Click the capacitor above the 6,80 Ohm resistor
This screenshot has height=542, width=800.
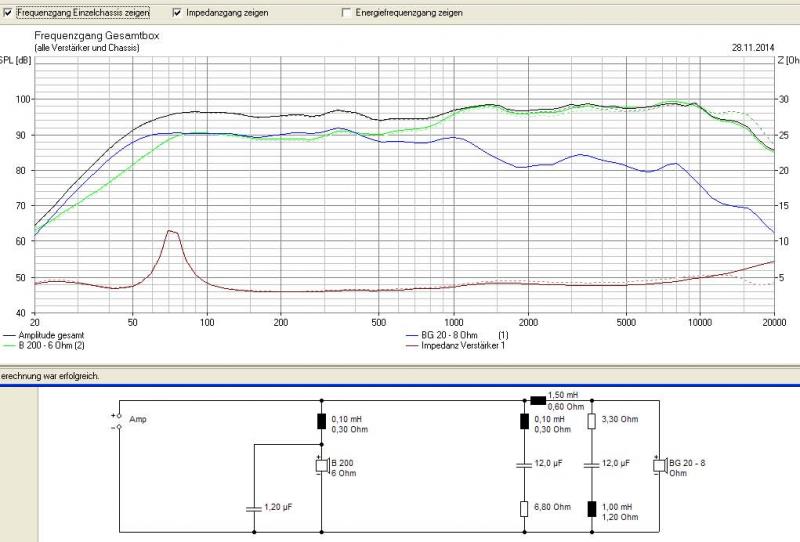point(524,465)
